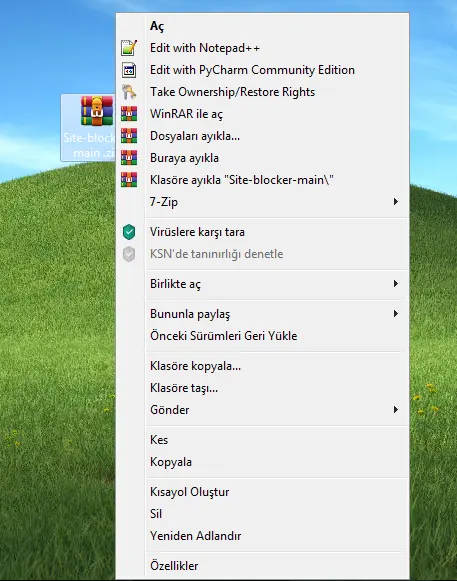Click the green Kaspersky shield icon
This screenshot has width=457, height=581.
(x=129, y=232)
